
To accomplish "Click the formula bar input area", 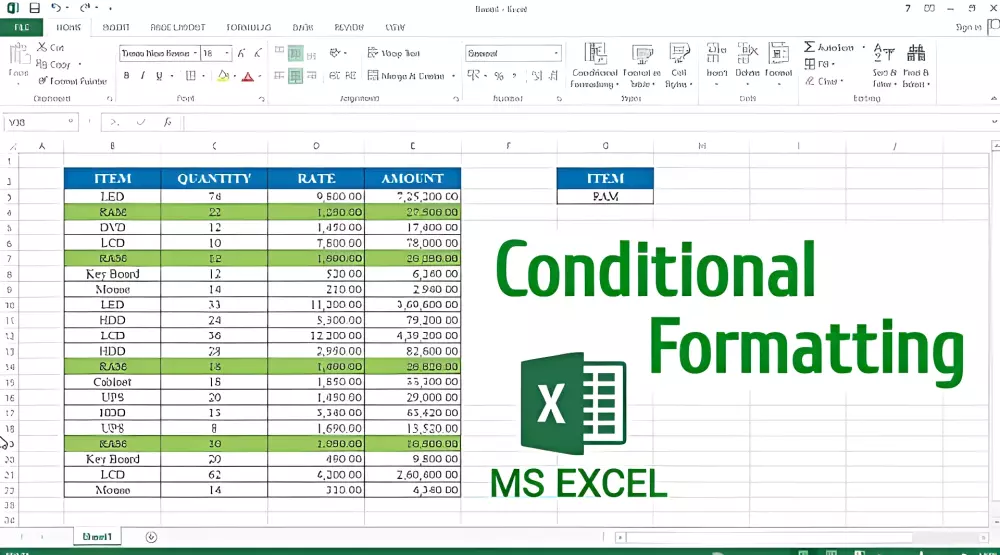I will click(587, 122).
